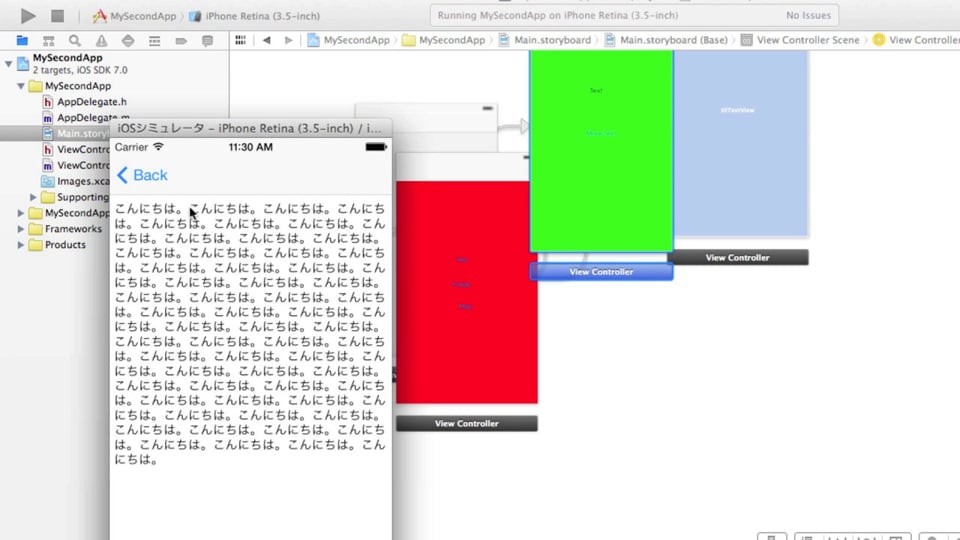Screen dimensions: 960x540
Task: Open the Symbol navigator
Action: pos(48,40)
